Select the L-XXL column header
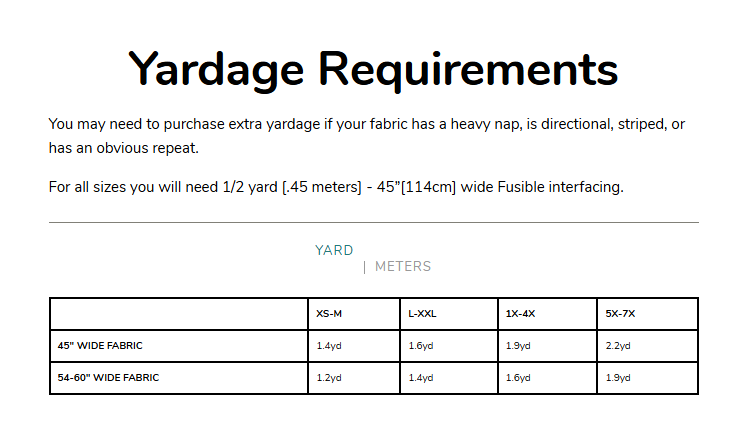This screenshot has height=424, width=748. click(422, 314)
